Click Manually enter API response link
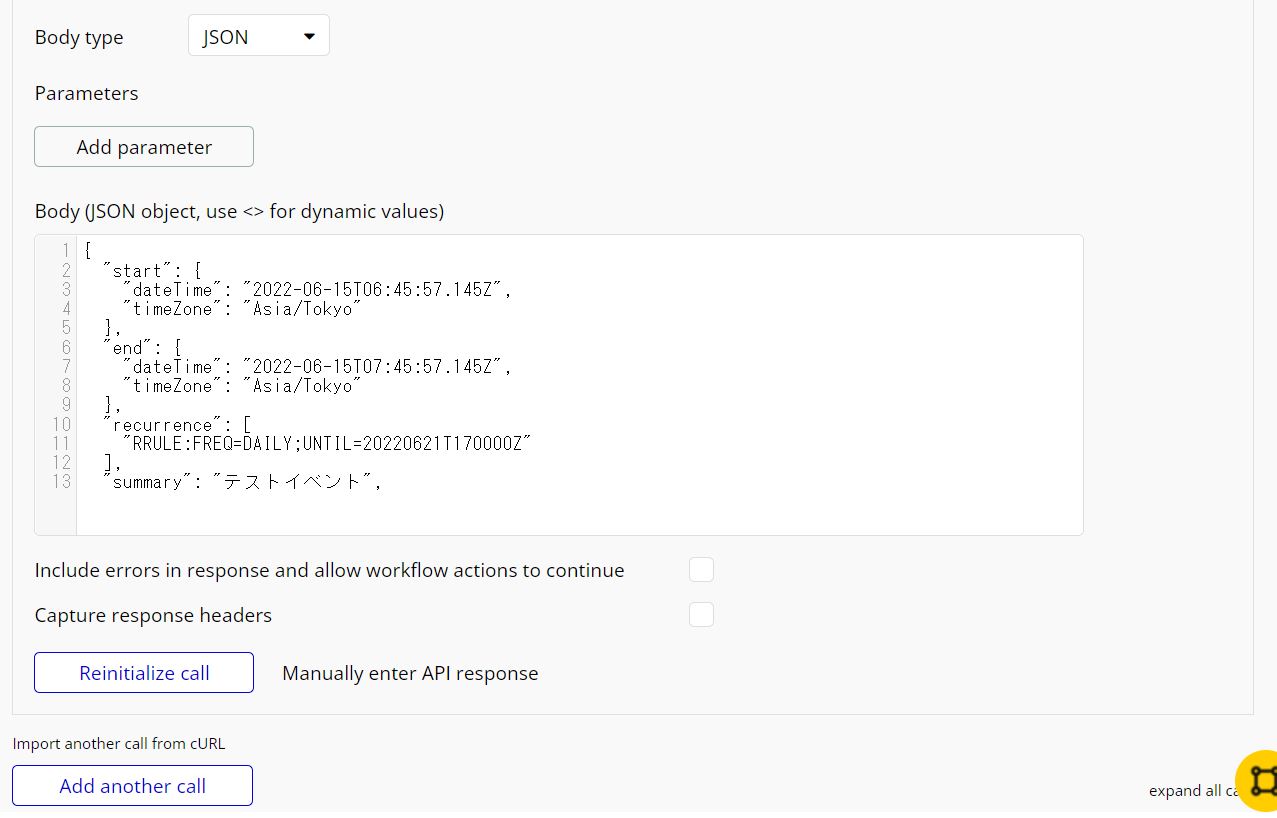 [x=410, y=673]
